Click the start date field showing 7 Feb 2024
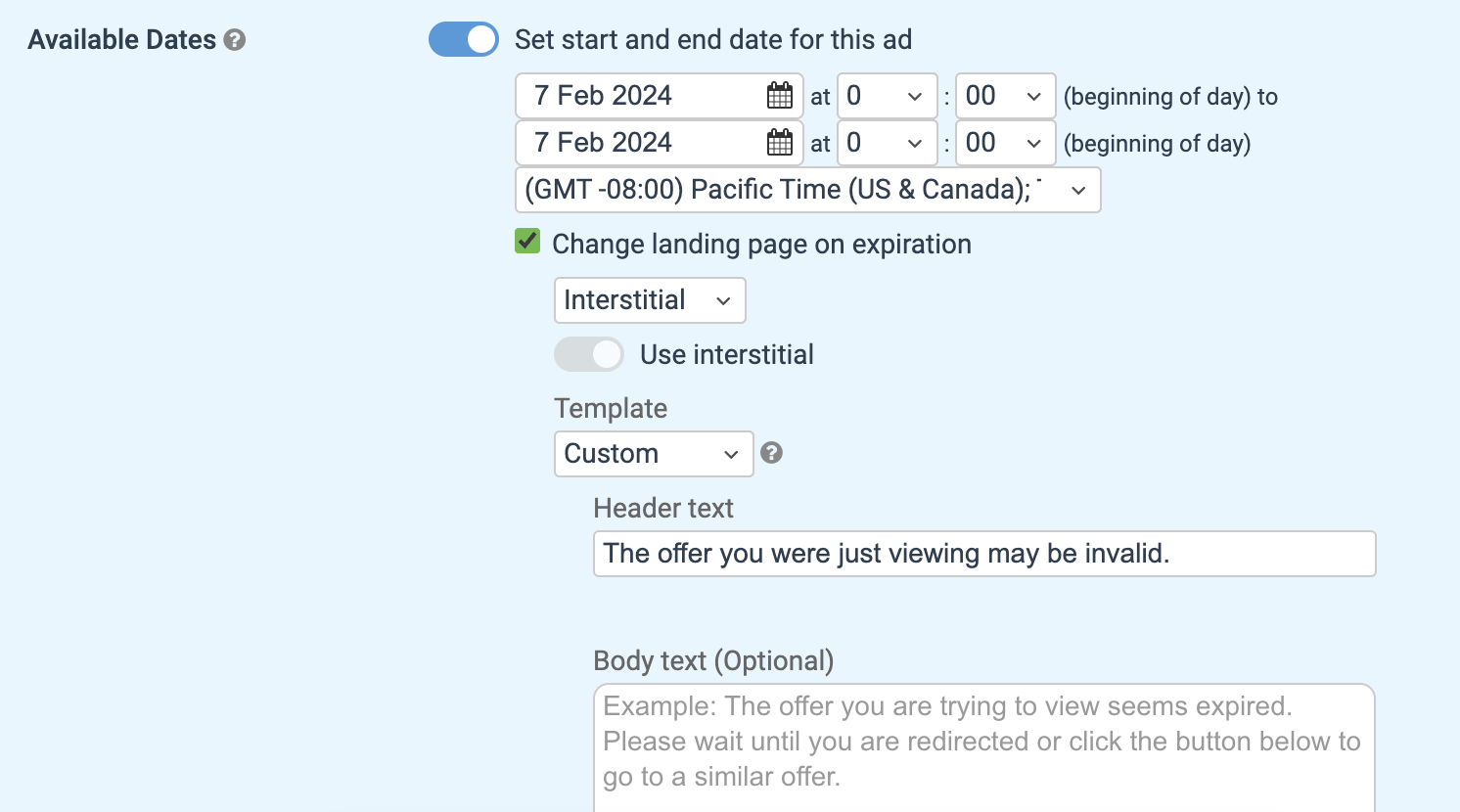The height and width of the screenshot is (812, 1460). (660, 96)
